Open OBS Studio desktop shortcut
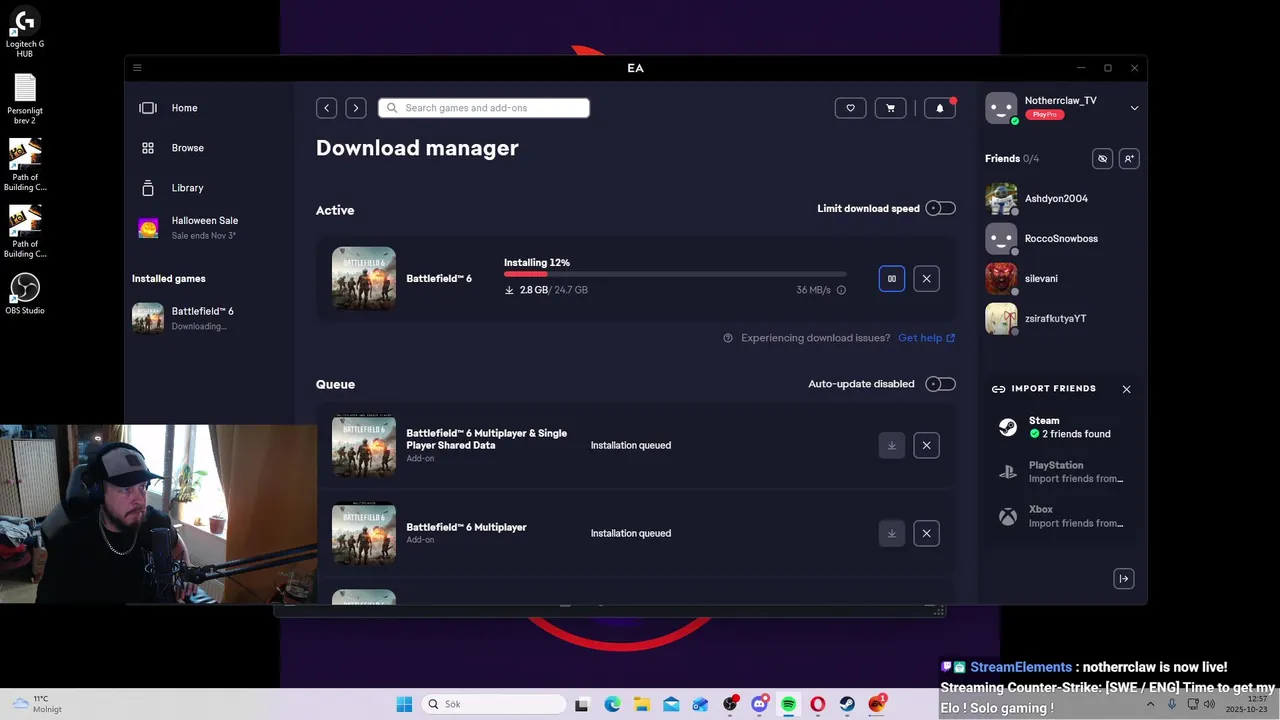The width and height of the screenshot is (1280, 720). 25,294
